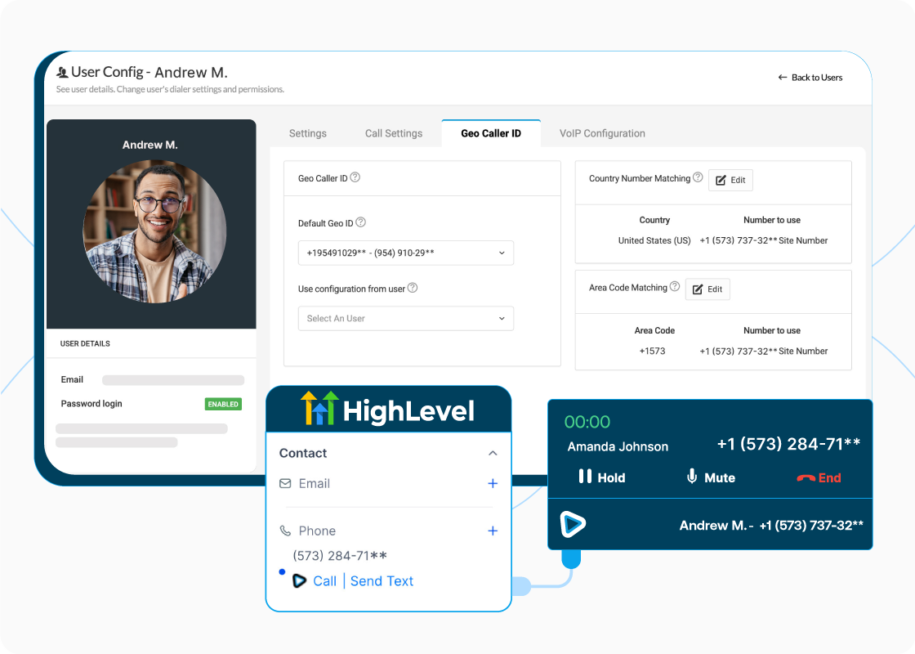This screenshot has height=654, width=915.
Task: Add an email with the plus icon
Action: click(493, 484)
